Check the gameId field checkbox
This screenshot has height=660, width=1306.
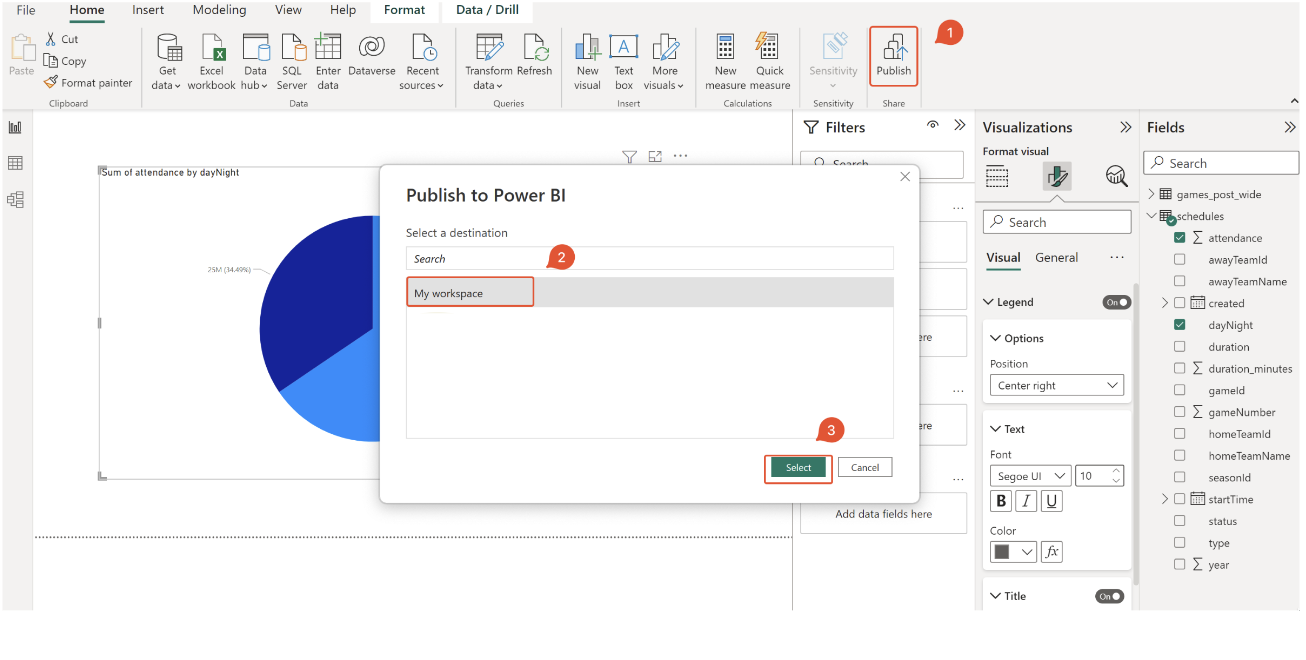tap(1179, 390)
